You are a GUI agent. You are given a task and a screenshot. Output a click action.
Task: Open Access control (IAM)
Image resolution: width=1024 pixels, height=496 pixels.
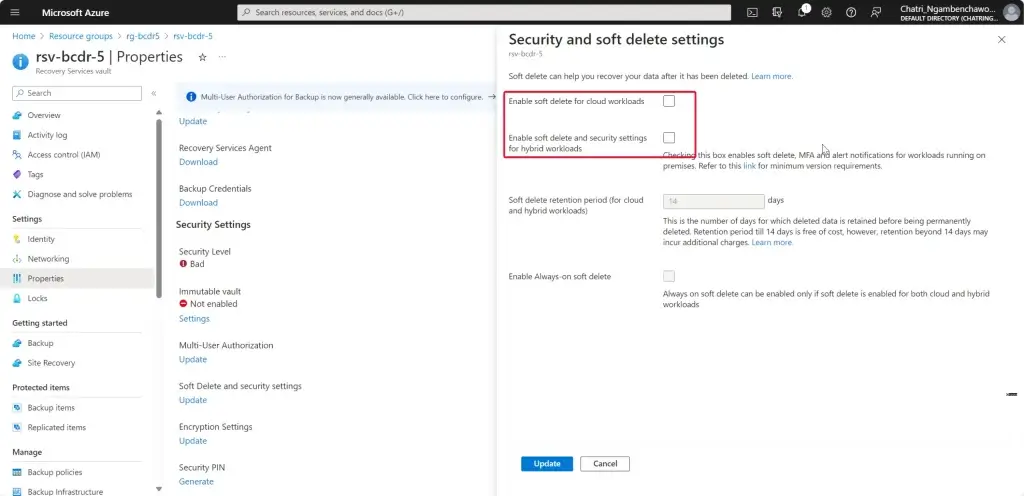(63, 155)
